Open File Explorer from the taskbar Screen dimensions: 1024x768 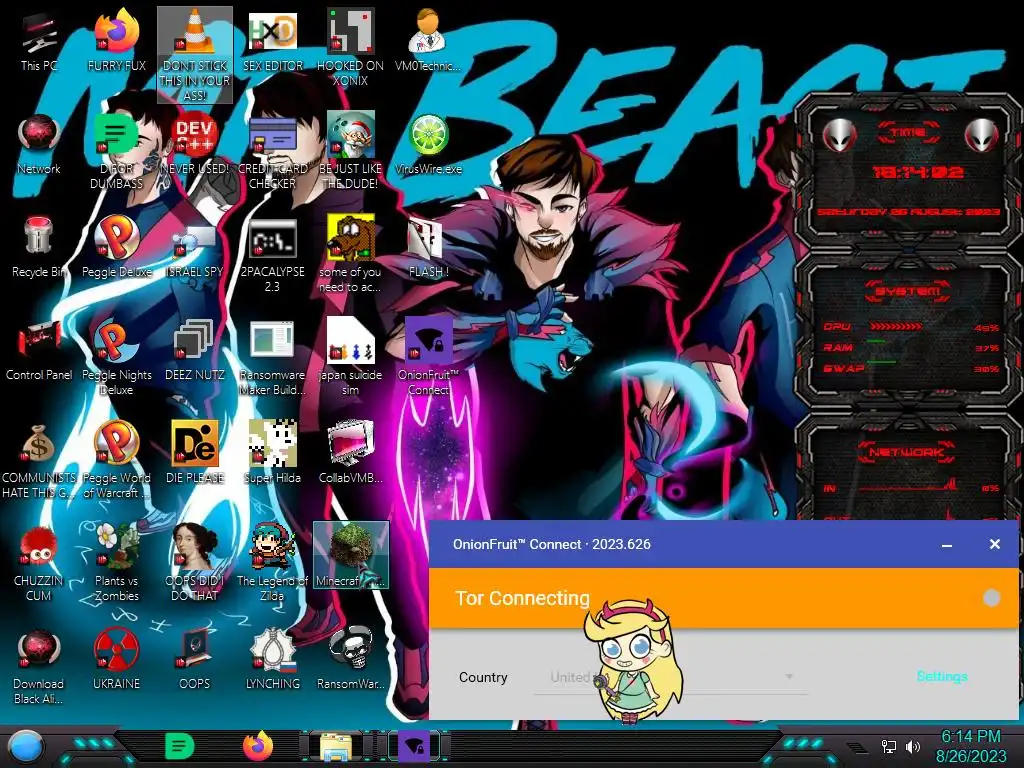click(336, 747)
